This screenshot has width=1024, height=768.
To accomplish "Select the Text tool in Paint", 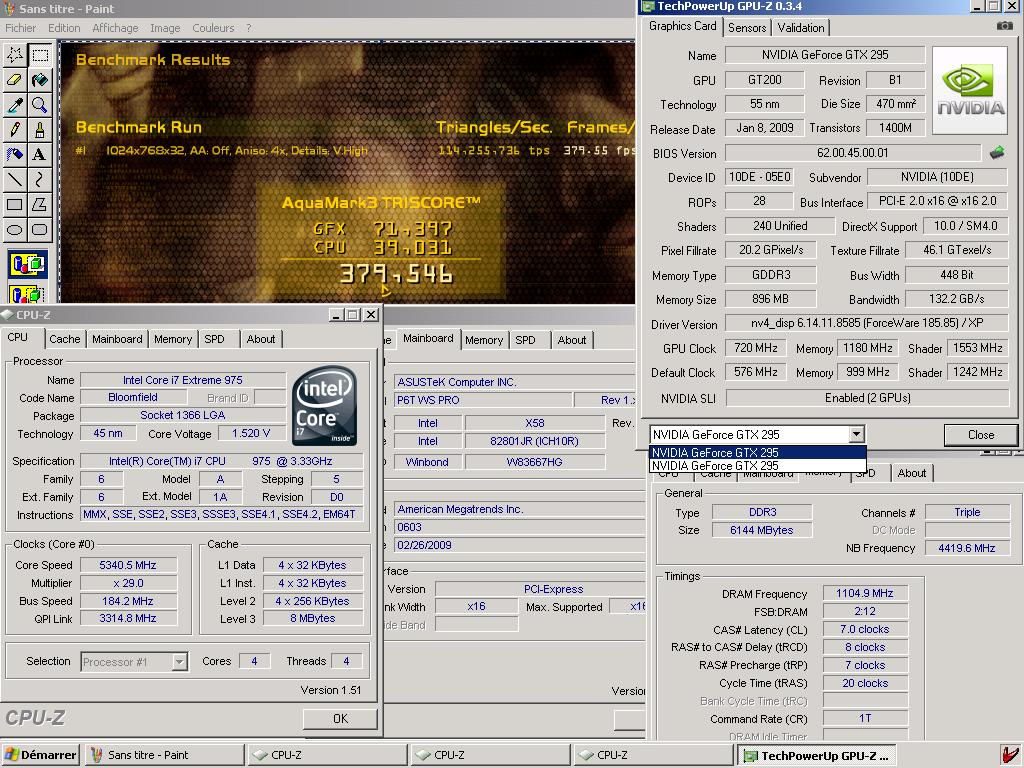I will pos(40,154).
